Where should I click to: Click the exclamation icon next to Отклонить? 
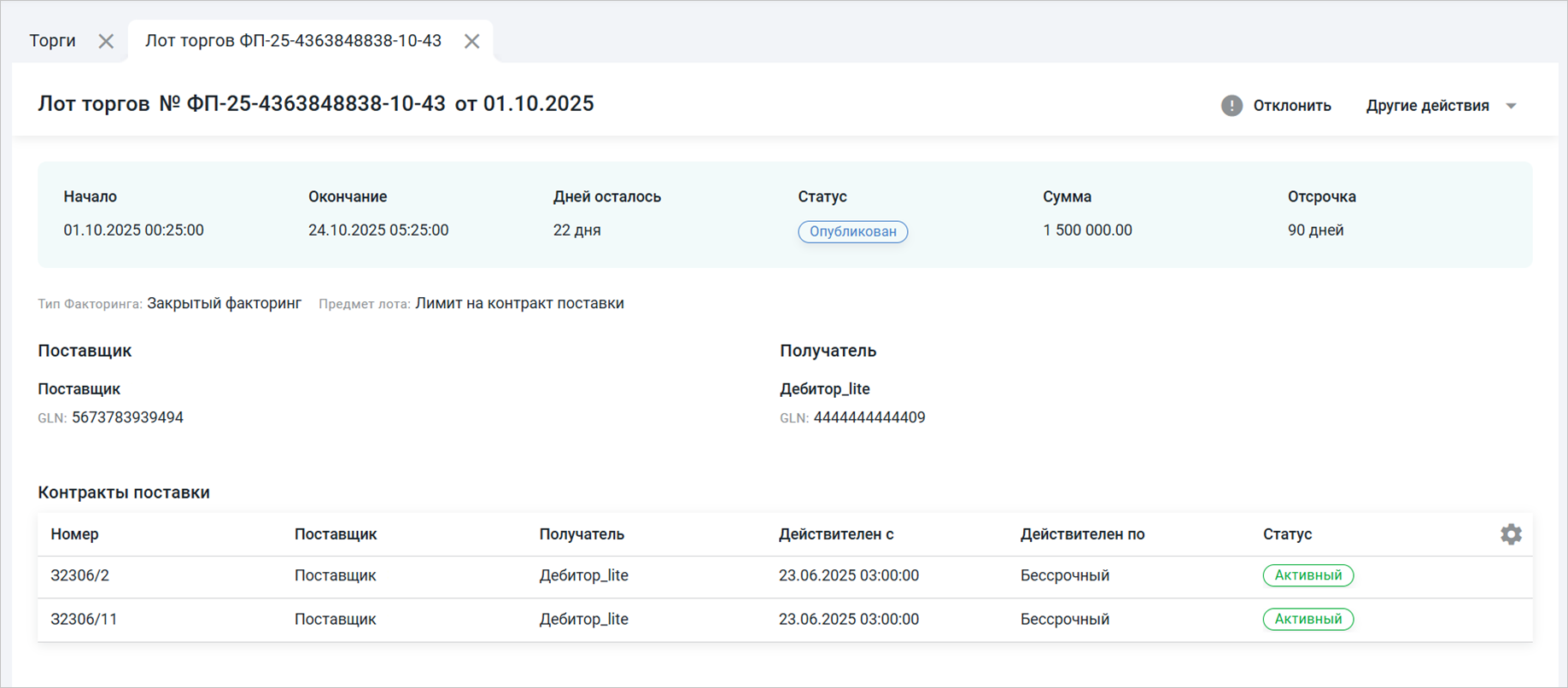point(1231,106)
